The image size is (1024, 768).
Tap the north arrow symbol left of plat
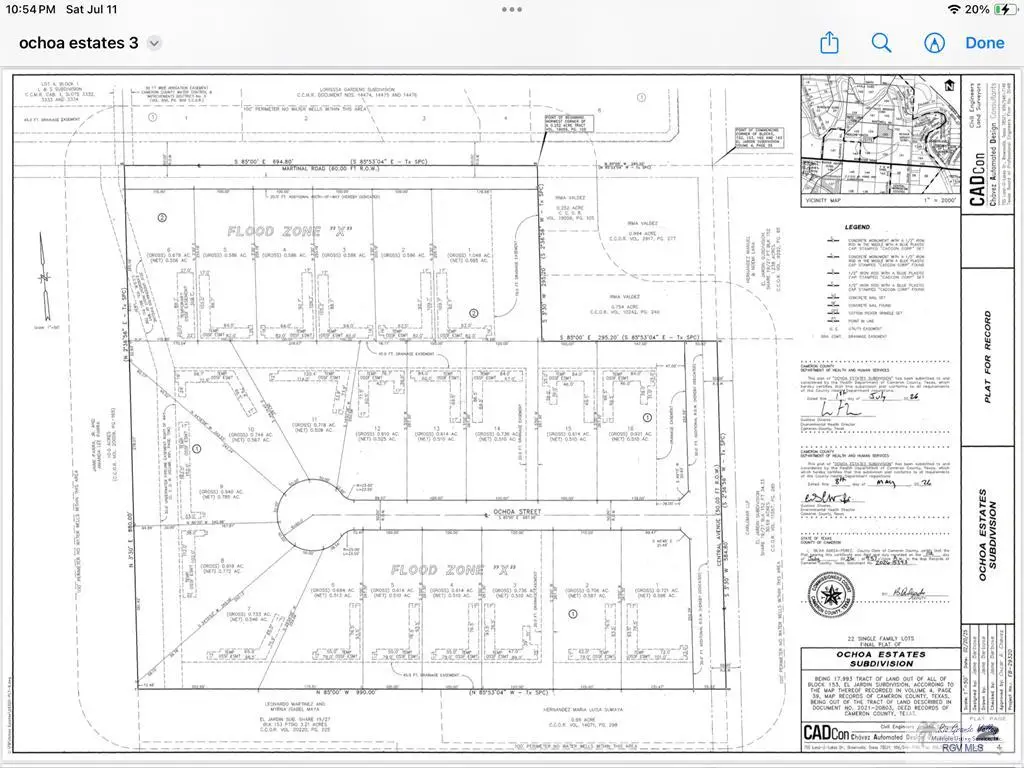(44, 278)
